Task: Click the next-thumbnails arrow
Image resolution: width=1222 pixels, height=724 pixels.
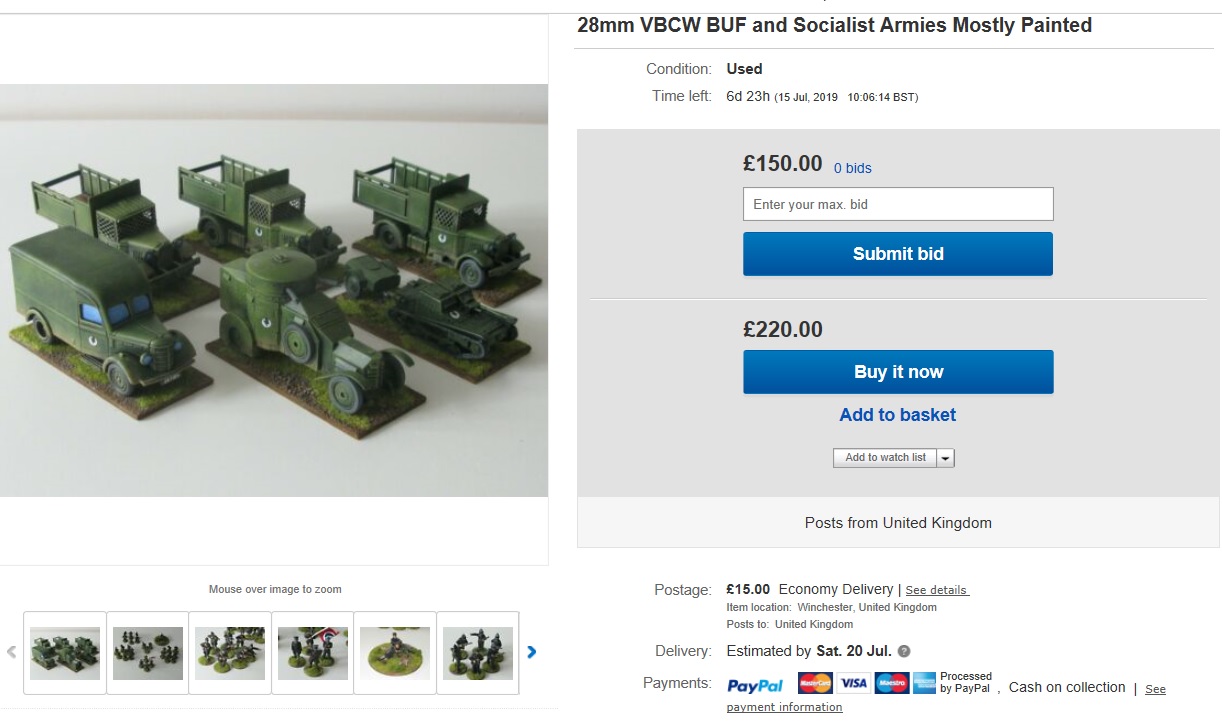Action: point(531,651)
